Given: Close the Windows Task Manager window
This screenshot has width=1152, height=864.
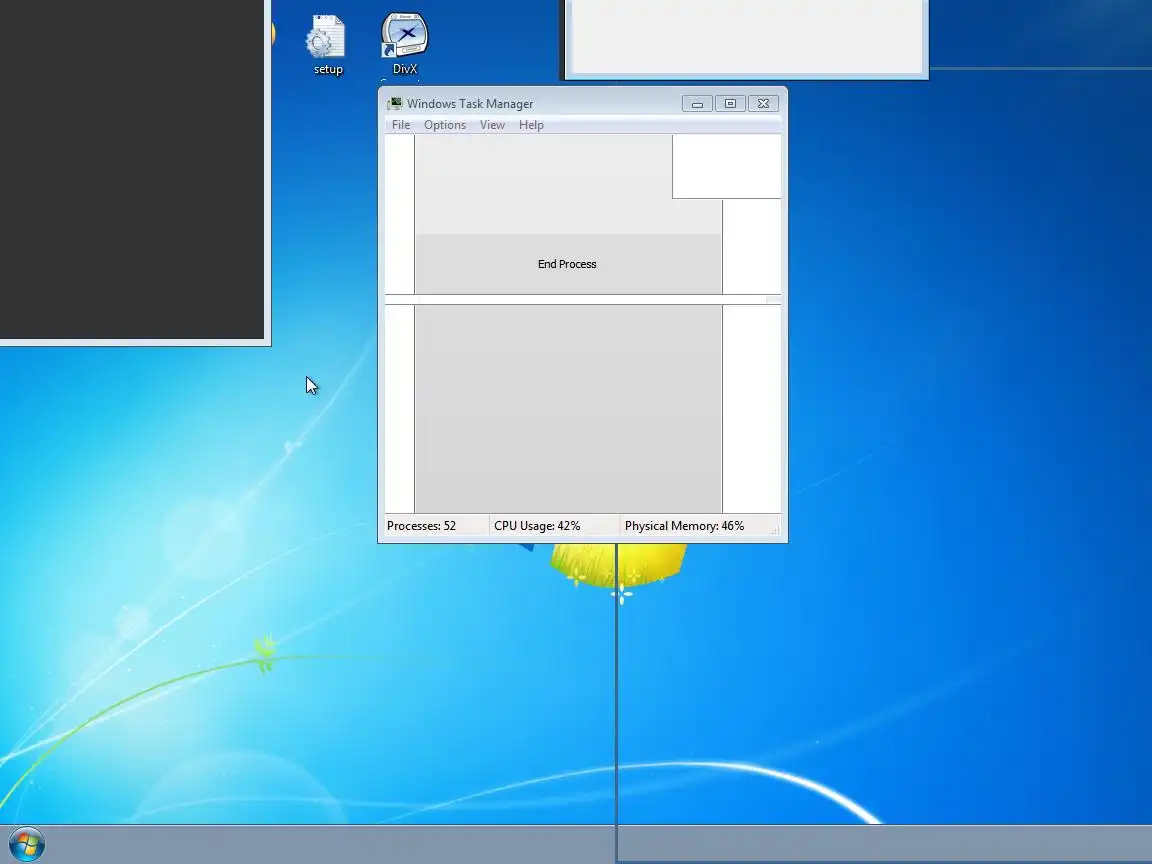Looking at the screenshot, I should pos(763,104).
